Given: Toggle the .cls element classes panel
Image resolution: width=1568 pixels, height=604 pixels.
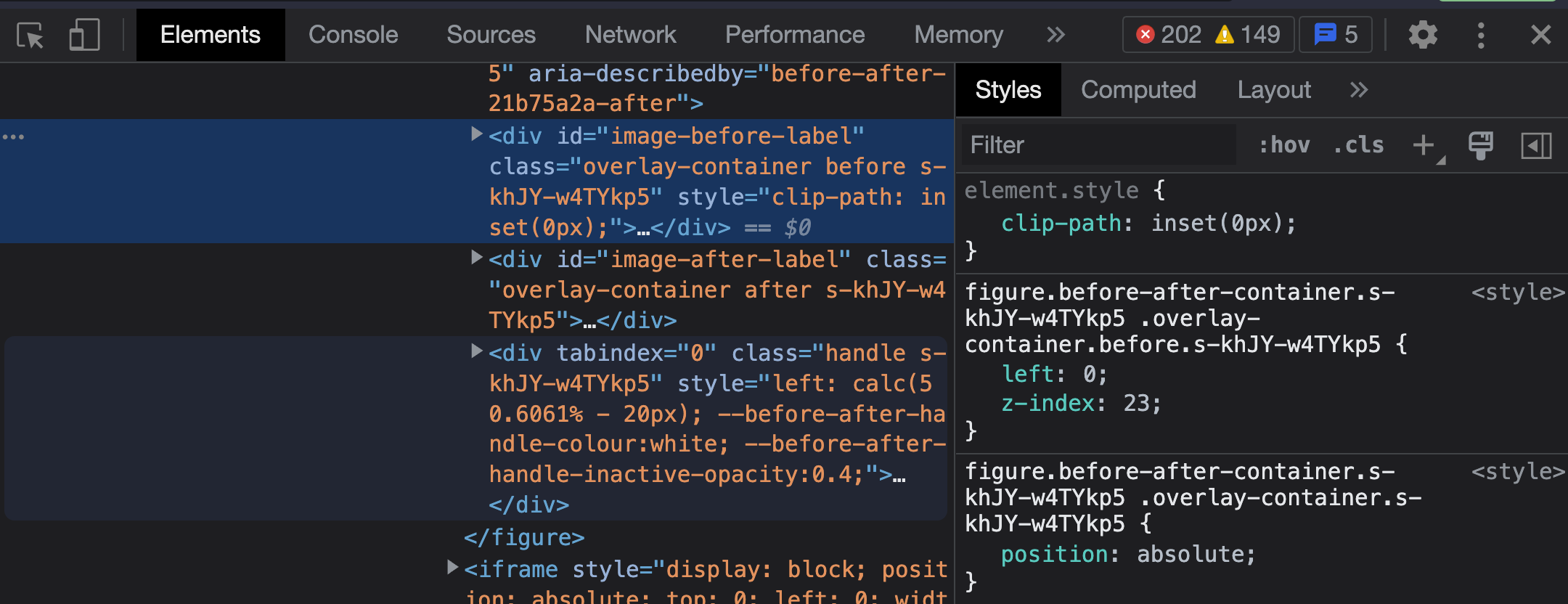Looking at the screenshot, I should pyautogui.click(x=1358, y=145).
